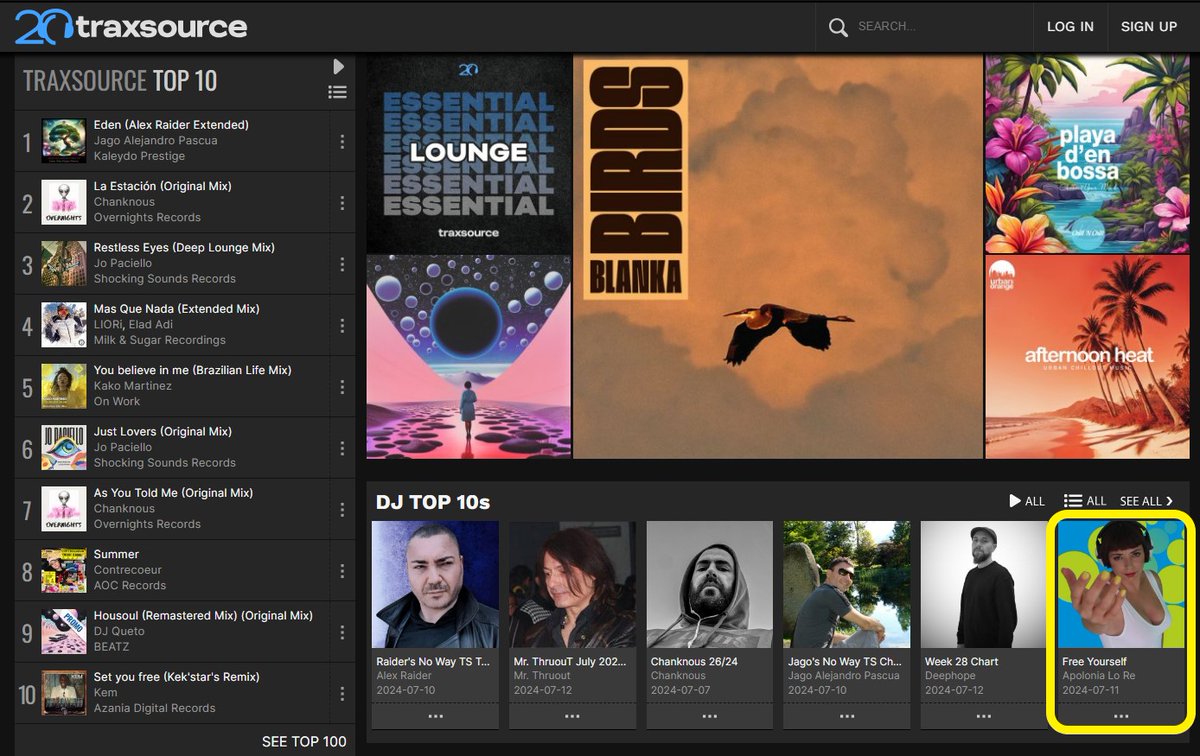
Task: Click the Traxsource logo
Action: (x=131, y=26)
